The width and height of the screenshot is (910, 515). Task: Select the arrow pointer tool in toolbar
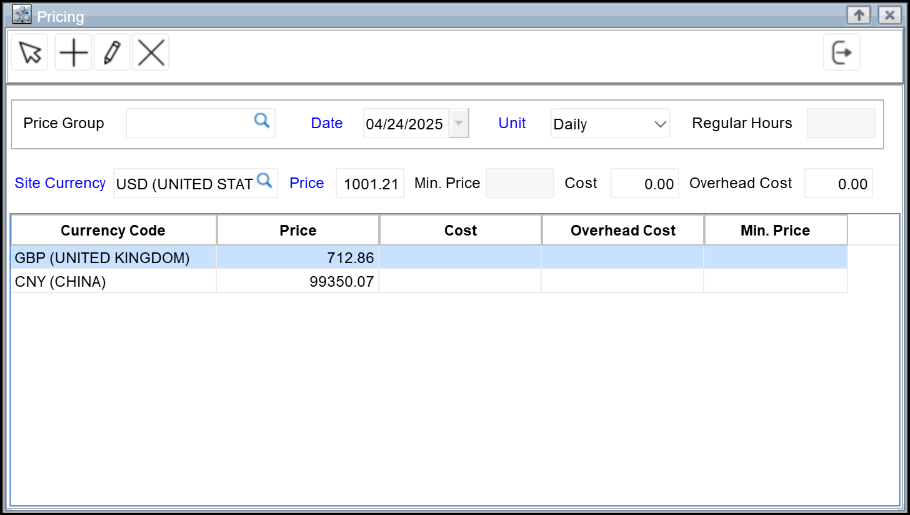pos(31,53)
